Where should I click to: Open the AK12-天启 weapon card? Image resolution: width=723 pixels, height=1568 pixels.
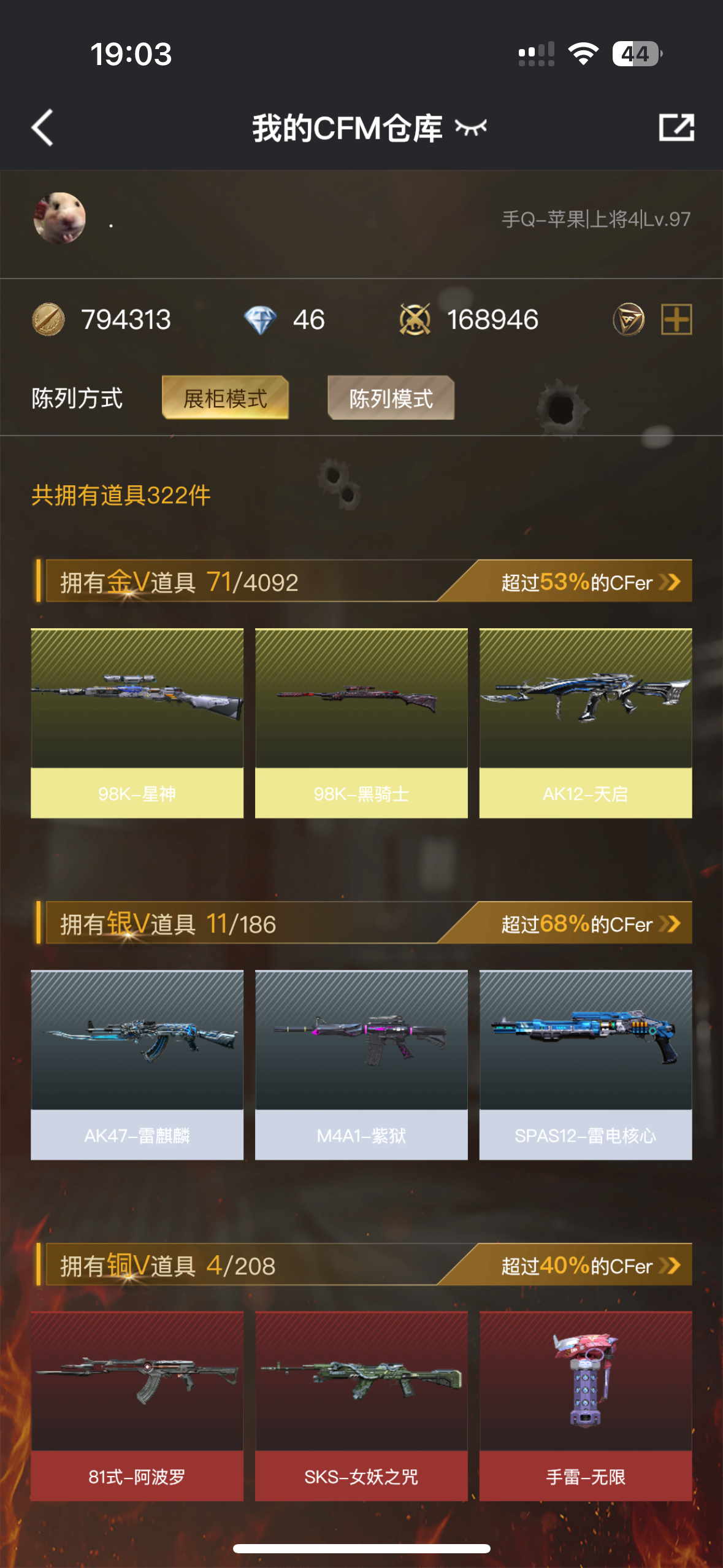pos(586,723)
